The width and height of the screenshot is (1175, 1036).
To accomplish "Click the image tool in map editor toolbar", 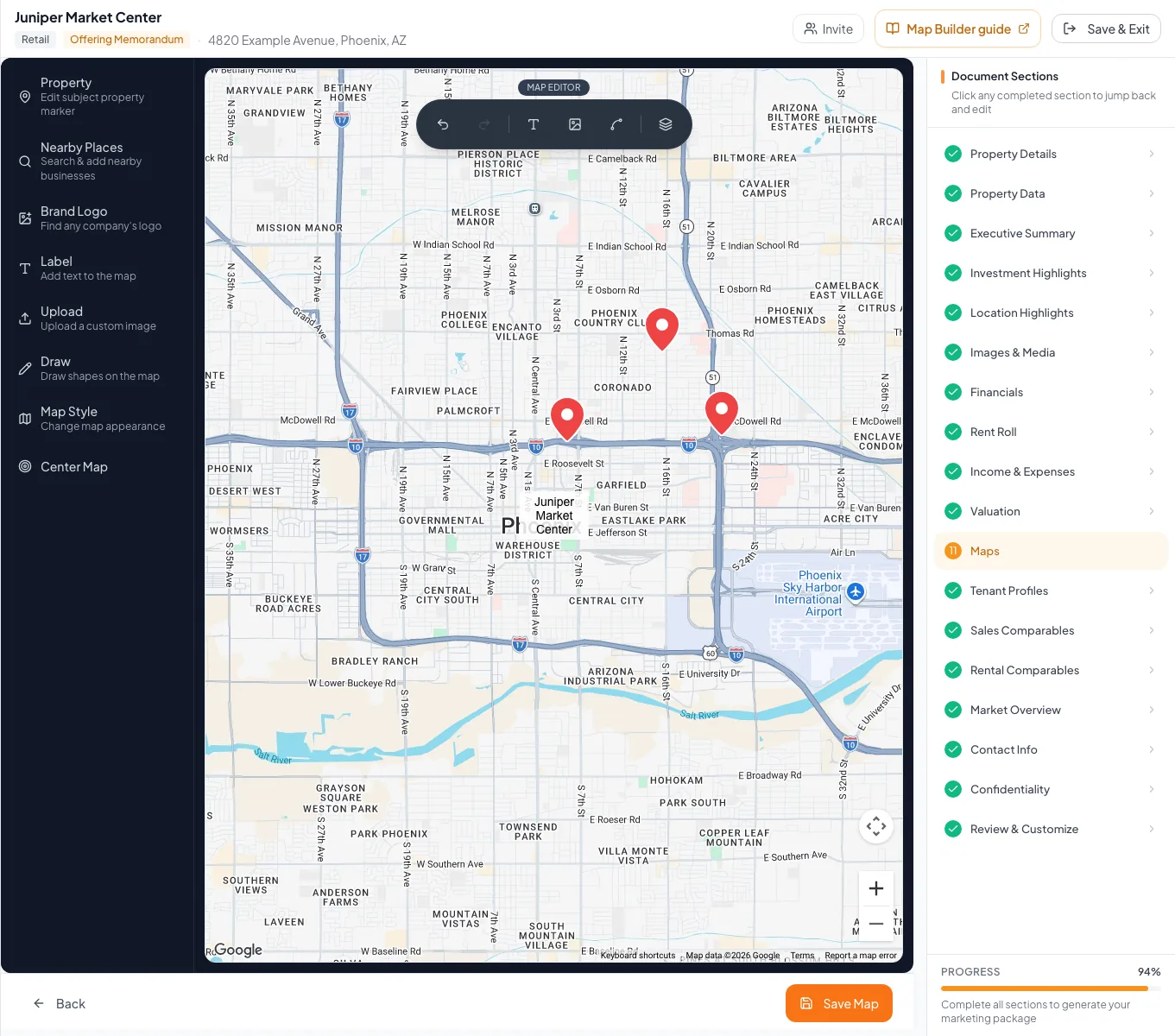I will click(575, 124).
